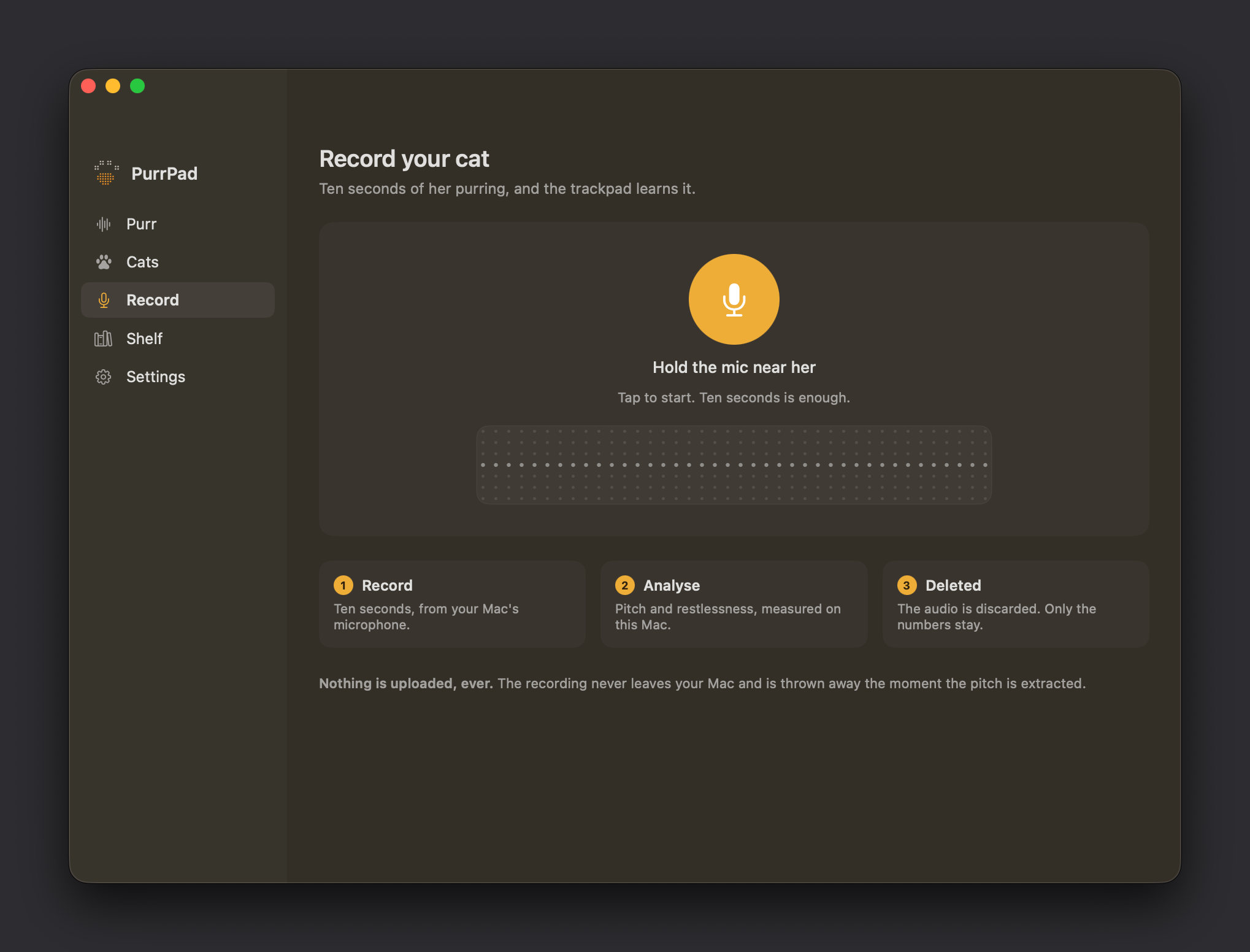Tap the orange microphone record button
The image size is (1250, 952).
(734, 299)
